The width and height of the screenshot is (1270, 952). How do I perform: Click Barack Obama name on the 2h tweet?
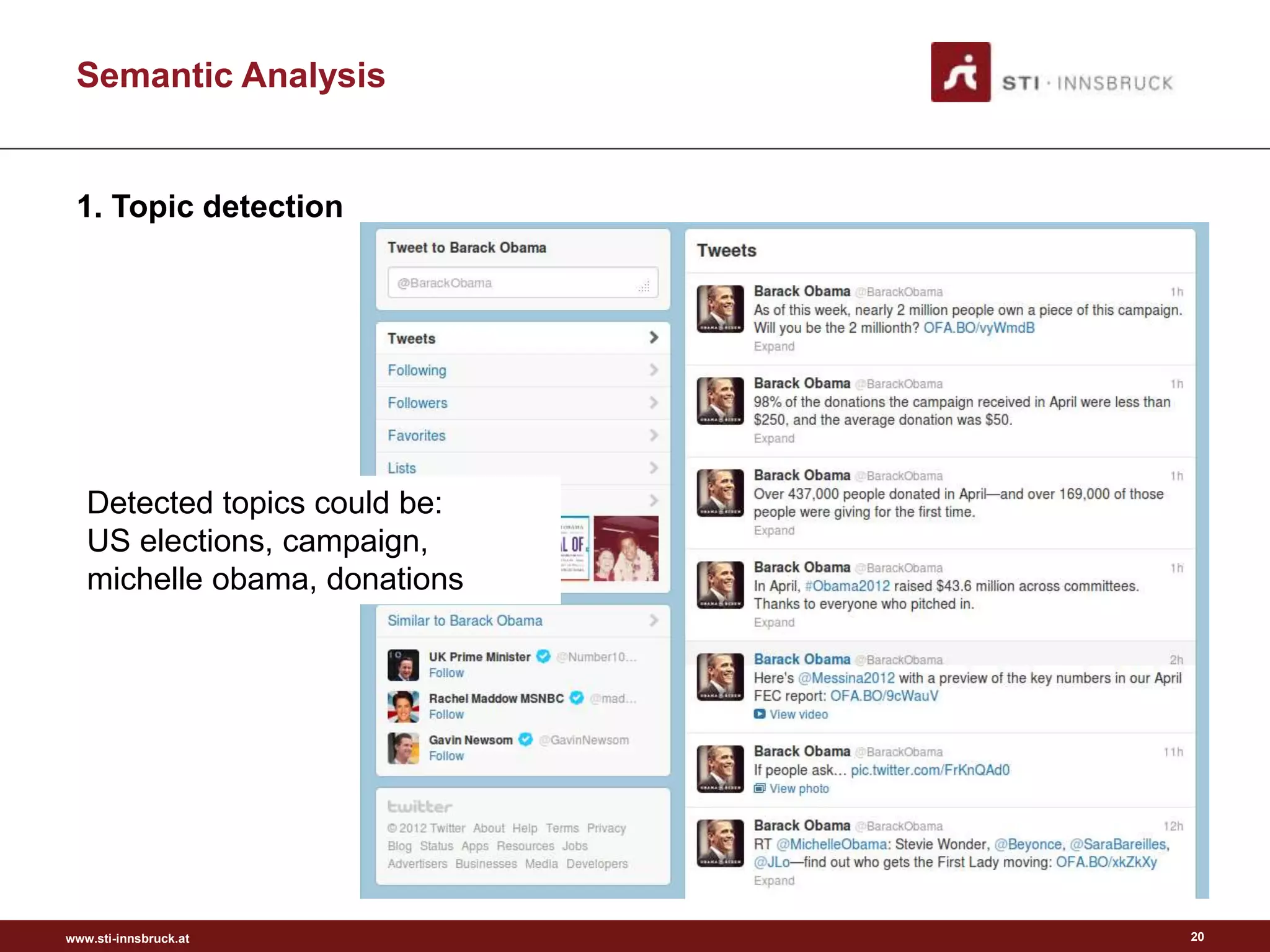802,659
